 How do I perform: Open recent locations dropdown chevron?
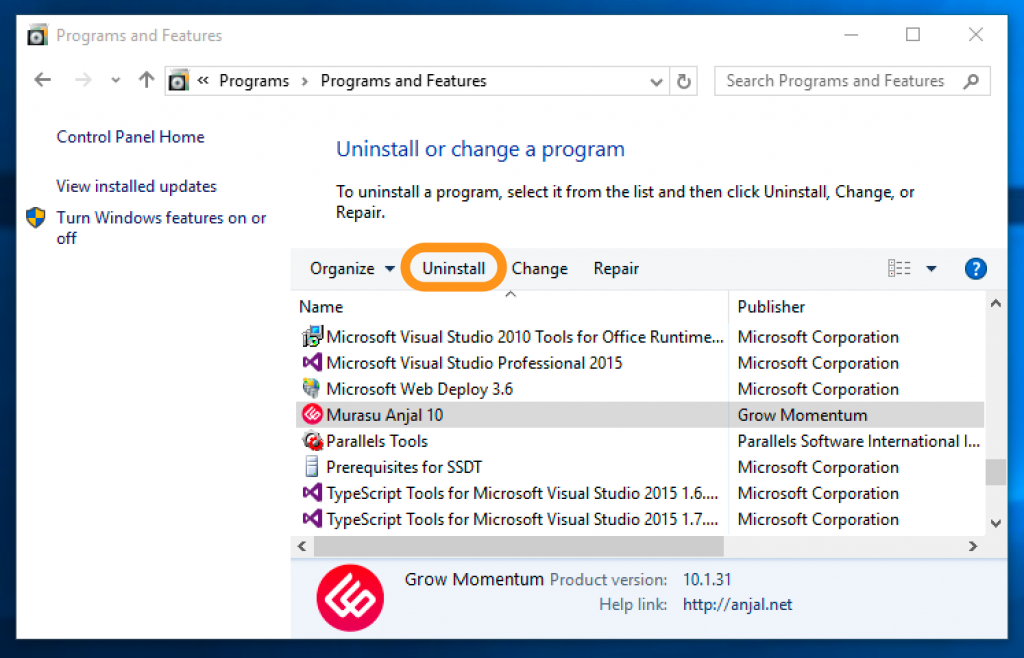(x=116, y=80)
